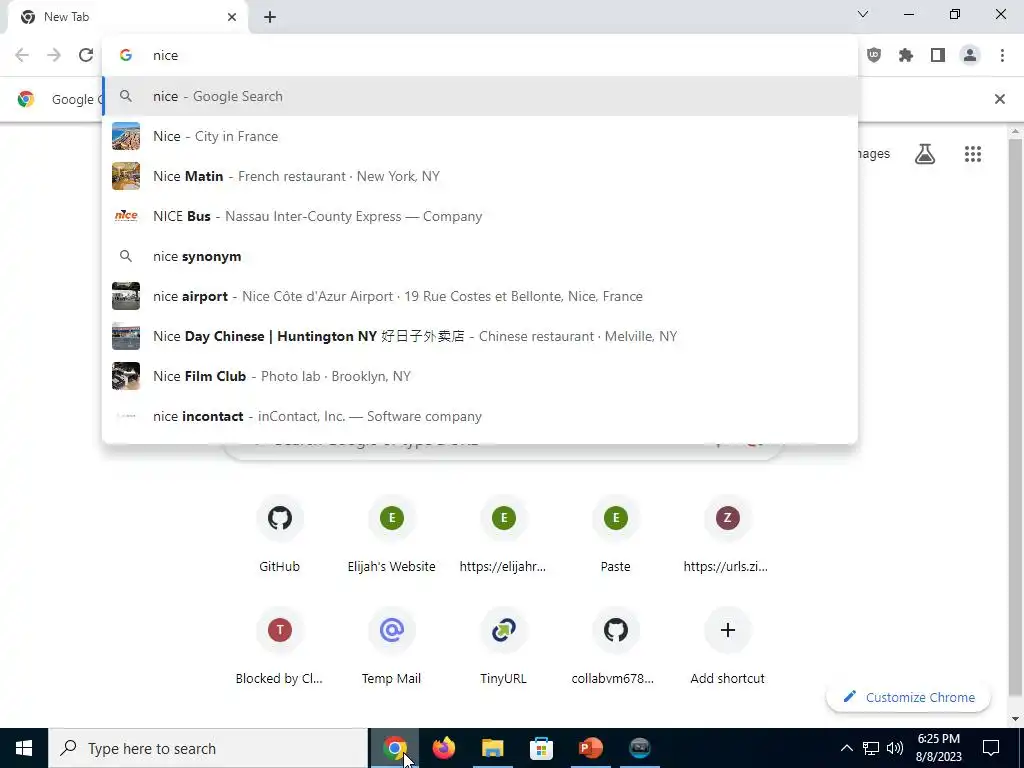Image resolution: width=1024 pixels, height=768 pixels.
Task: Pick the Nice Day Chinese suggestion
Action: click(x=480, y=336)
